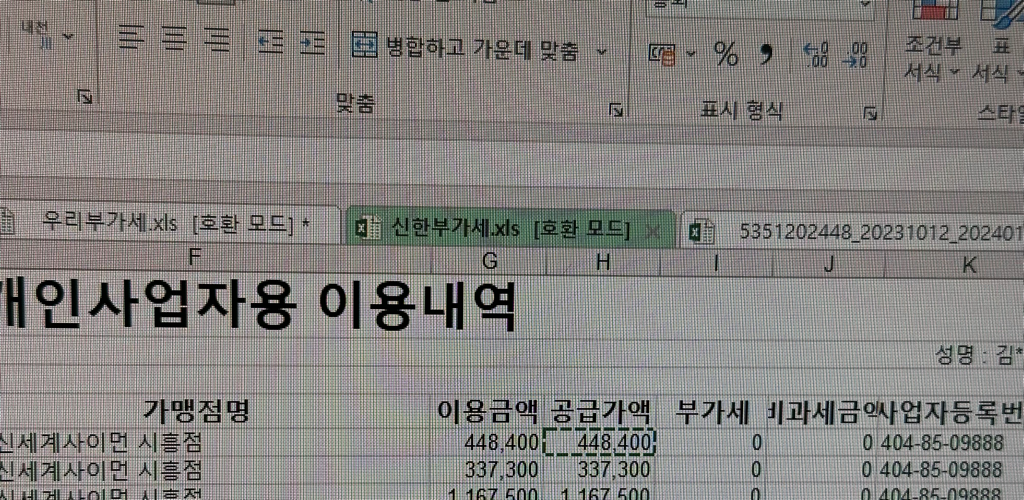Screen dimensions: 1024x500
Task: Click the align right icon
Action: point(216,40)
